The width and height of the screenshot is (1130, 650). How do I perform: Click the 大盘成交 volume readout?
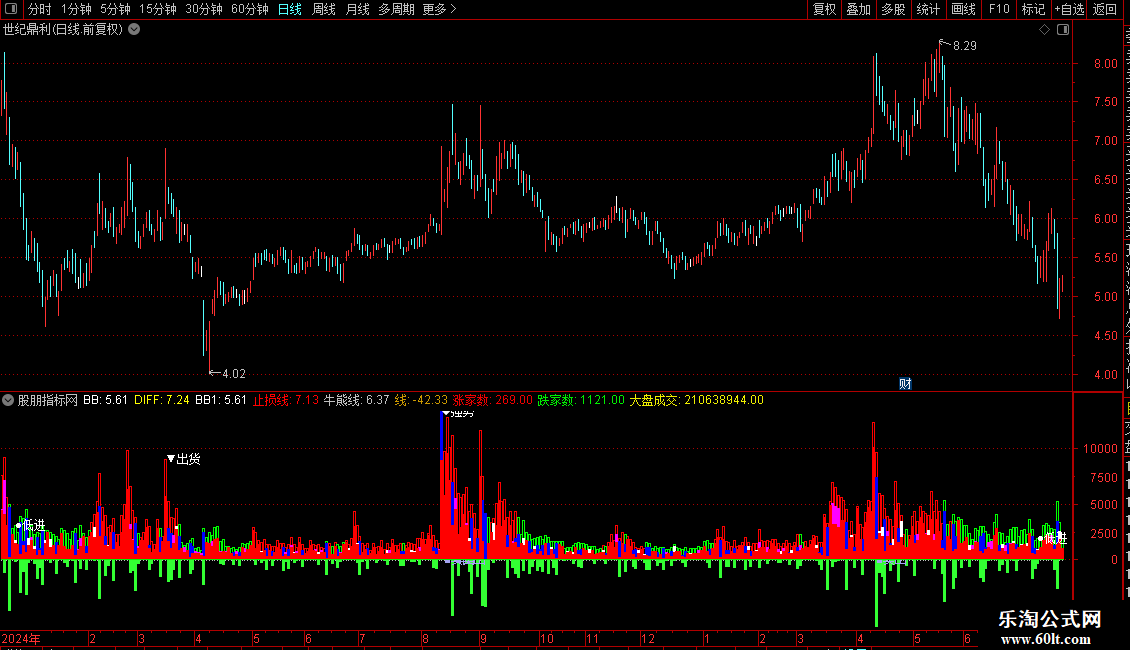[696, 400]
